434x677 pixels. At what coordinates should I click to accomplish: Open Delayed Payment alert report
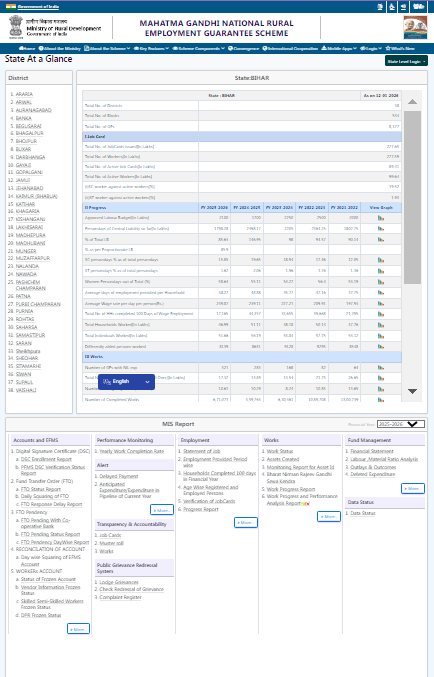pyautogui.click(x=119, y=476)
